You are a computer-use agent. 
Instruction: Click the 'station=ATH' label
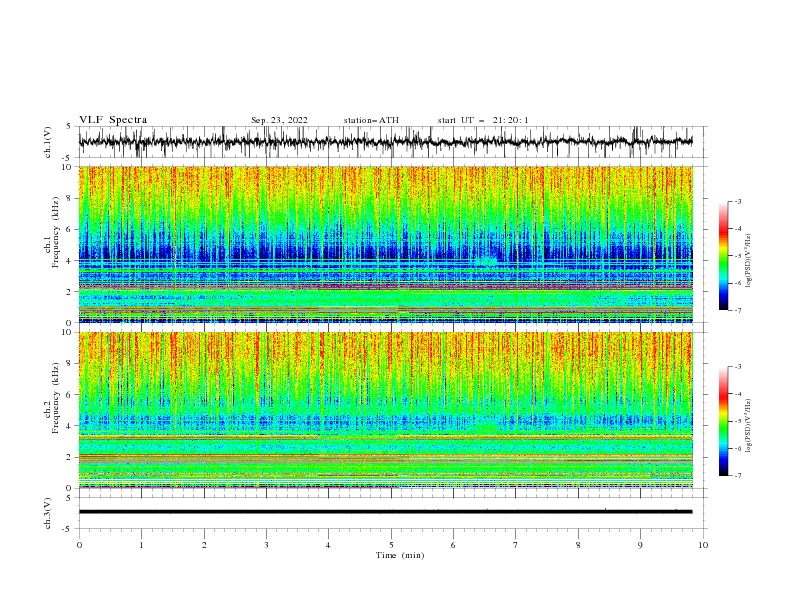click(371, 120)
